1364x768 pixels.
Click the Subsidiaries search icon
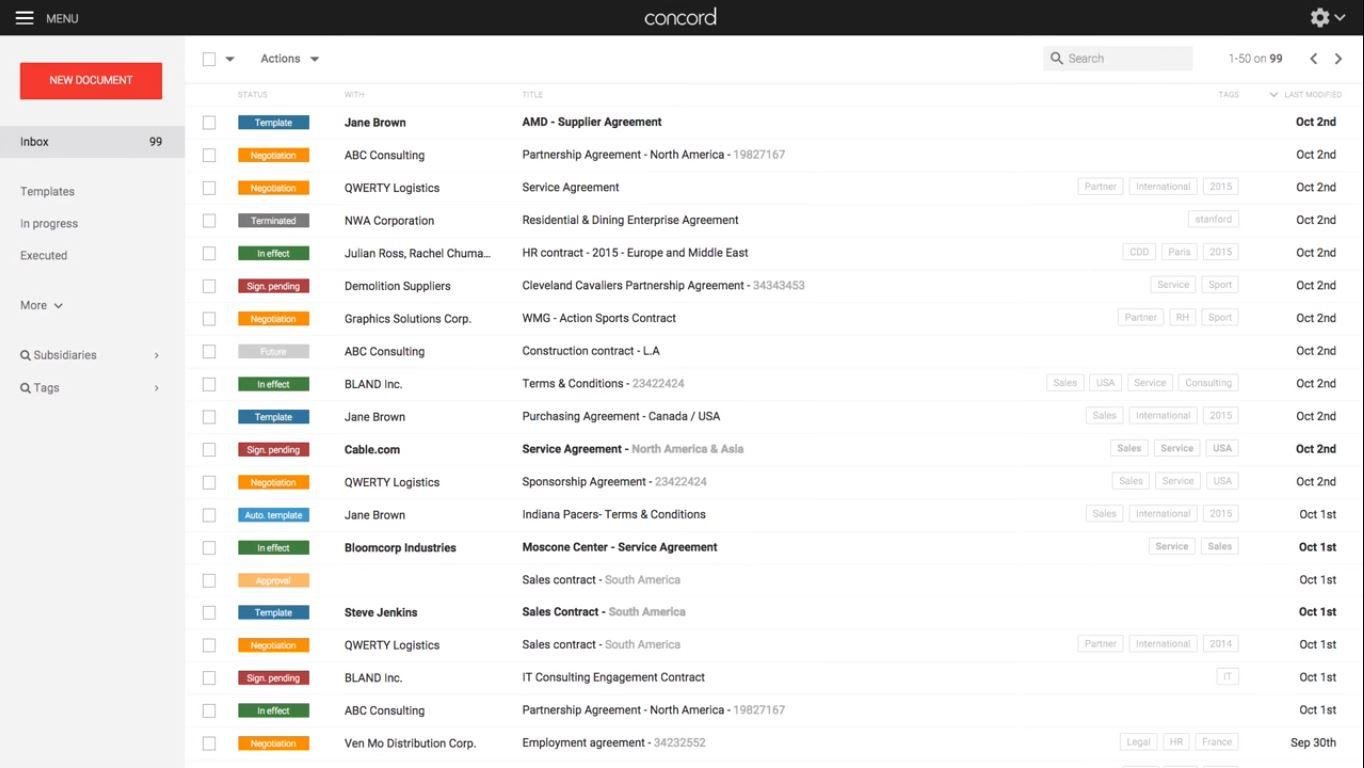(25, 356)
